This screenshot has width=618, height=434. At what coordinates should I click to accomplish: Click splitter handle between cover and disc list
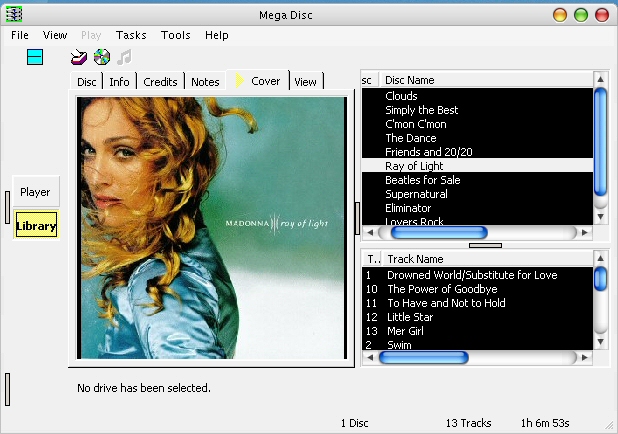tap(357, 218)
